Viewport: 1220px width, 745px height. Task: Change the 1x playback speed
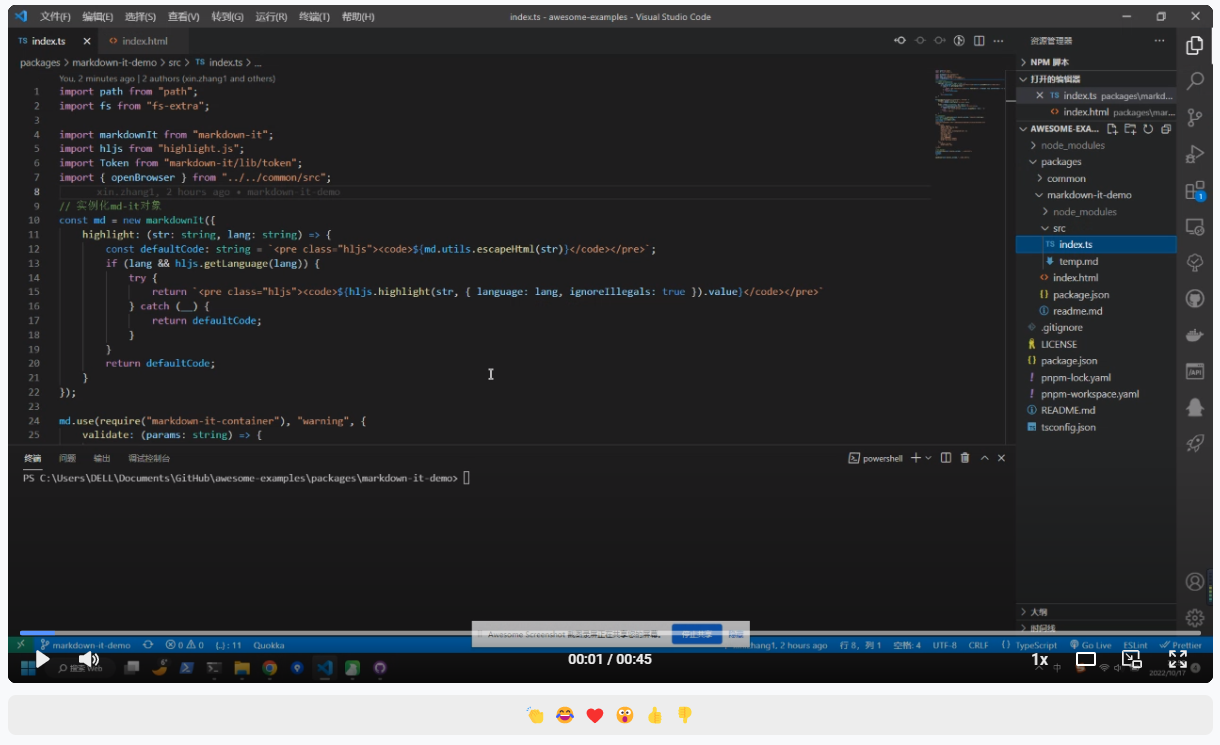point(1040,659)
